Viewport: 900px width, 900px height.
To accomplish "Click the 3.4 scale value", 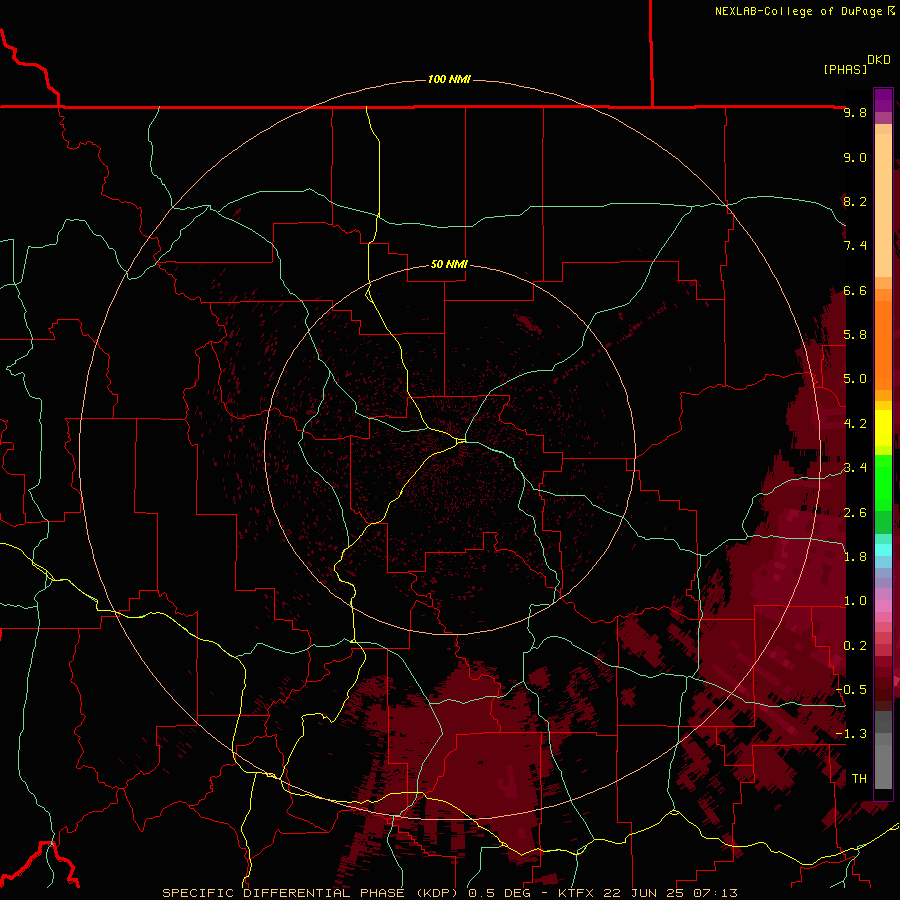I will click(855, 468).
